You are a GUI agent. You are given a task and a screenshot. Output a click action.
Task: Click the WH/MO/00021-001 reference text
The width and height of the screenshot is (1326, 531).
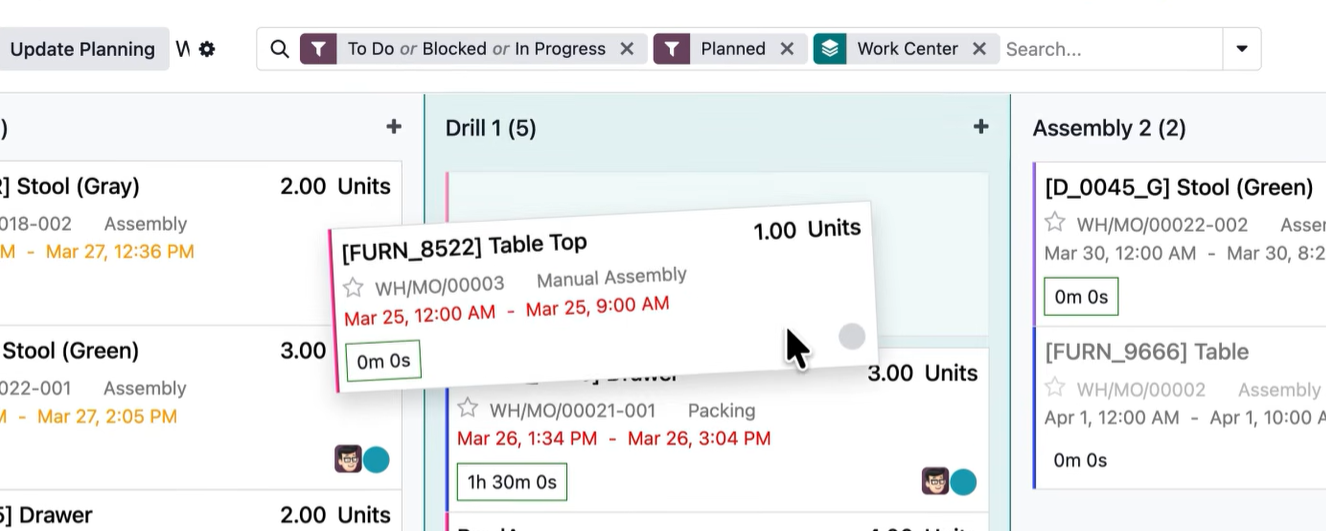coord(573,410)
